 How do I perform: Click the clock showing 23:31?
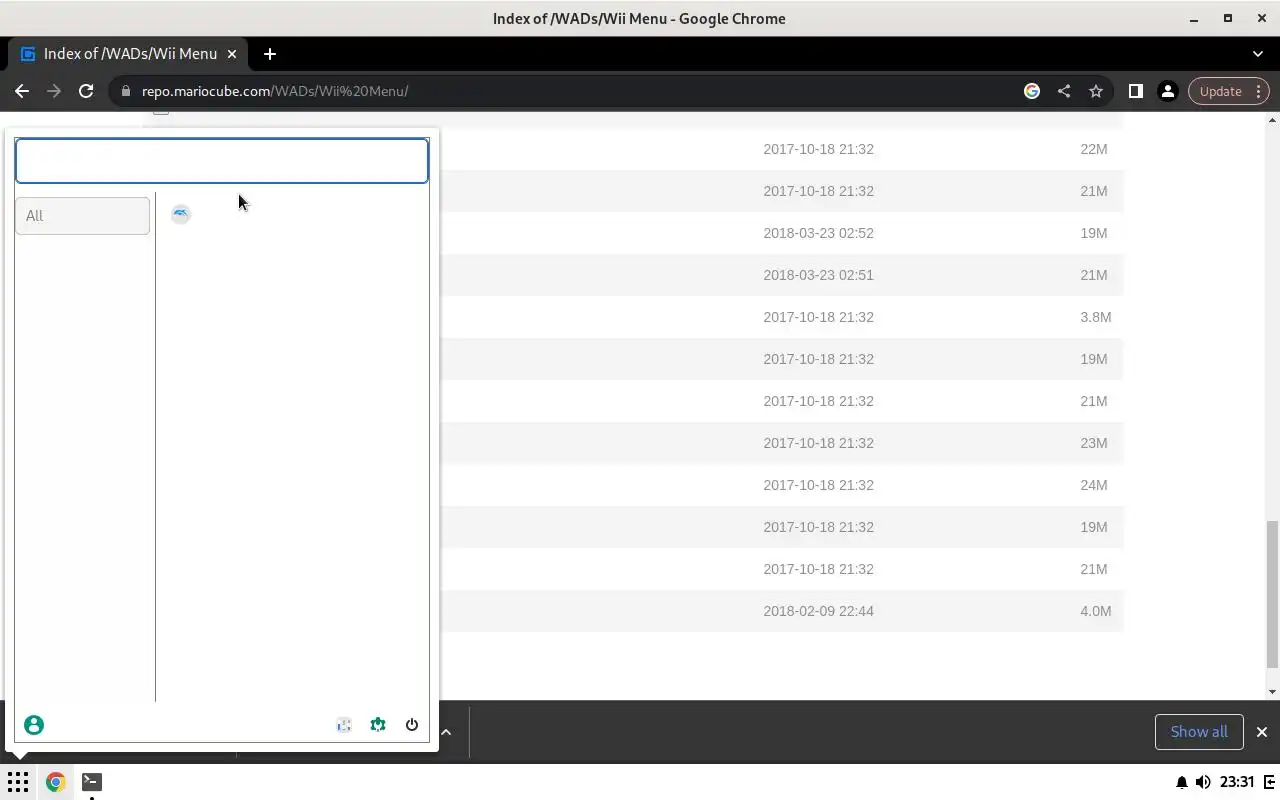click(x=1237, y=782)
